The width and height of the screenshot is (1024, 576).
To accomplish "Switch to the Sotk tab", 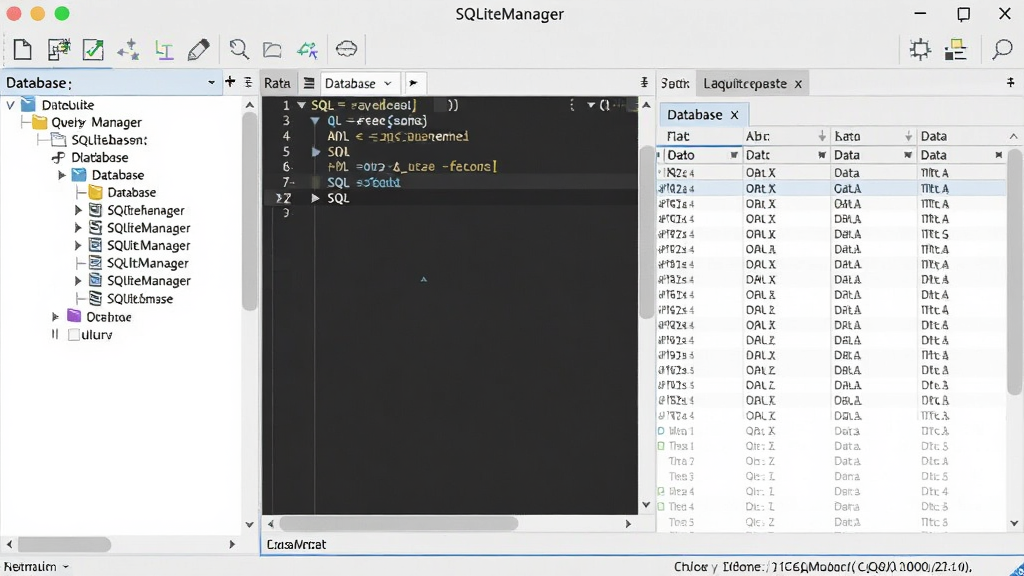I will (x=675, y=84).
